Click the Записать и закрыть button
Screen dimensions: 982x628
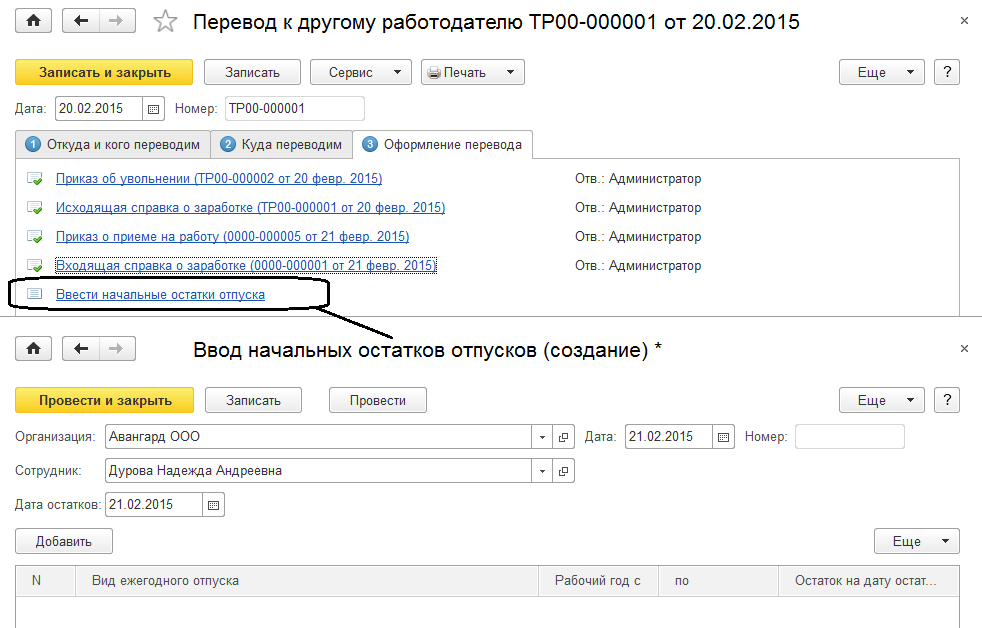[104, 72]
